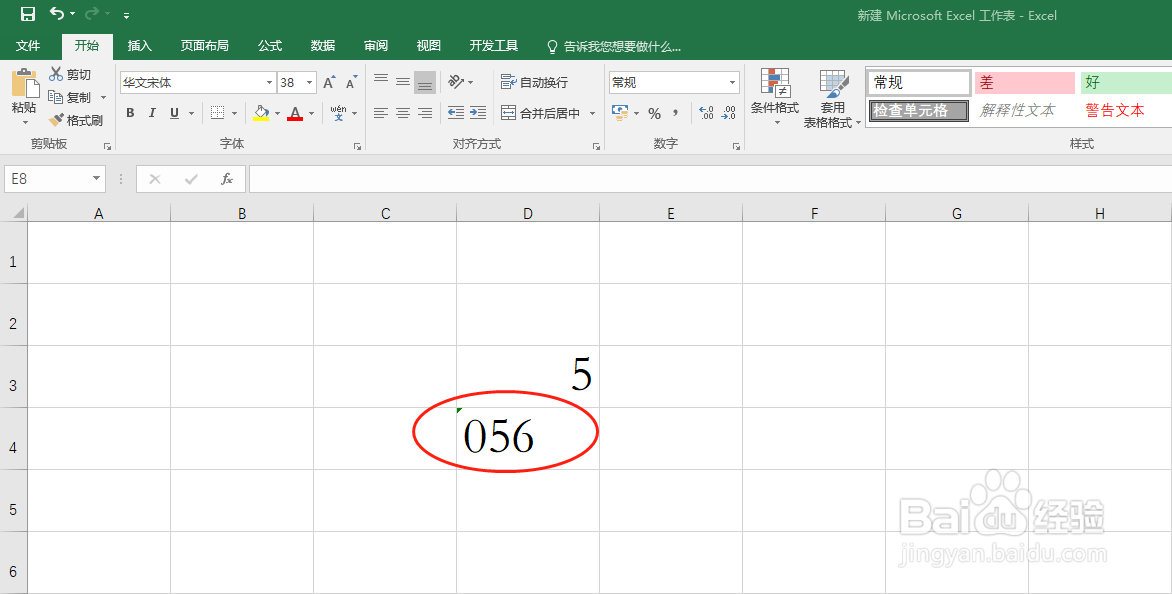Toggle Bold formatting
The height and width of the screenshot is (594, 1172).
coord(130,113)
